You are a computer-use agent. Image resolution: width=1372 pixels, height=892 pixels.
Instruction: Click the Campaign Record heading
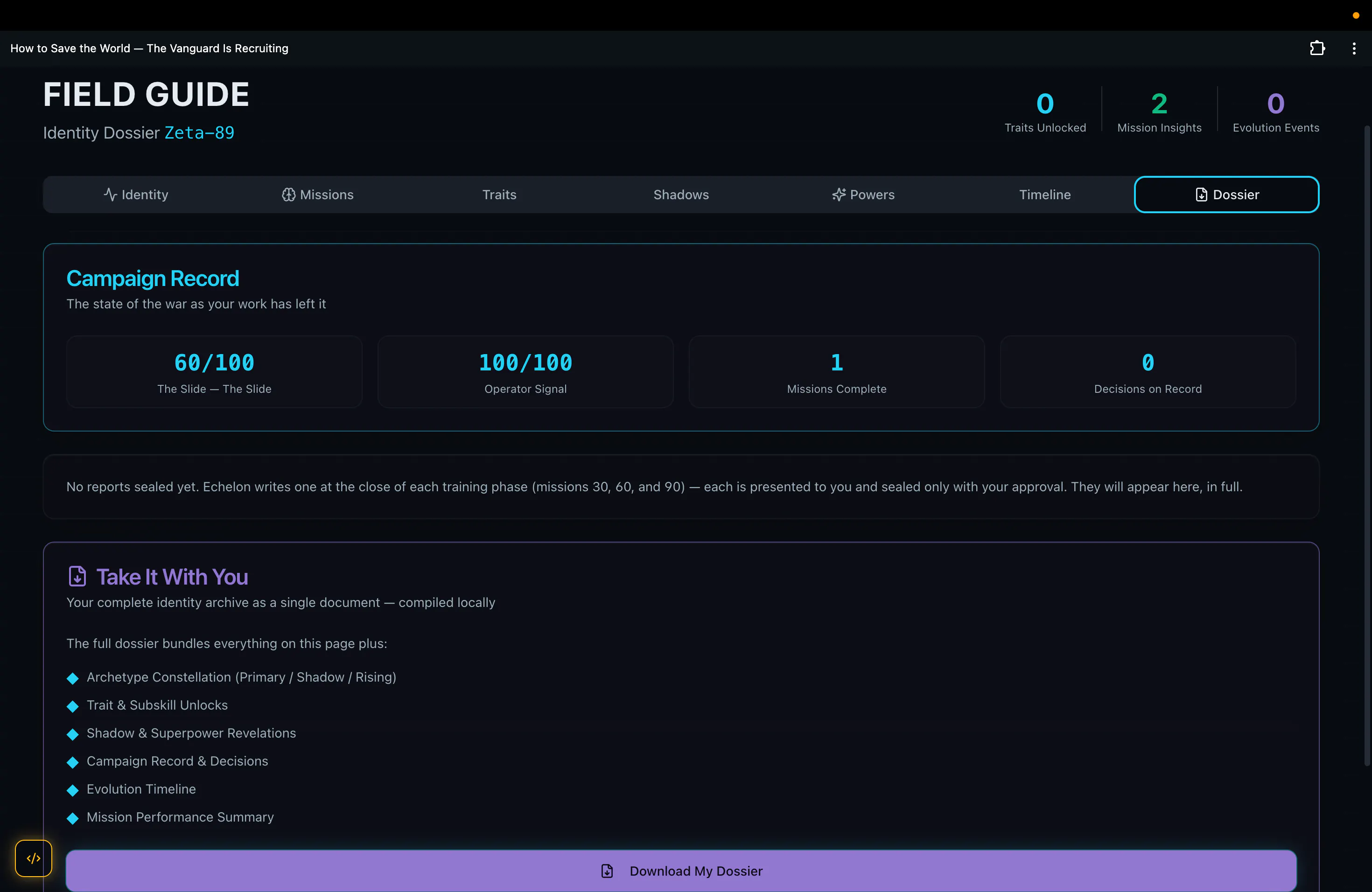click(x=153, y=279)
